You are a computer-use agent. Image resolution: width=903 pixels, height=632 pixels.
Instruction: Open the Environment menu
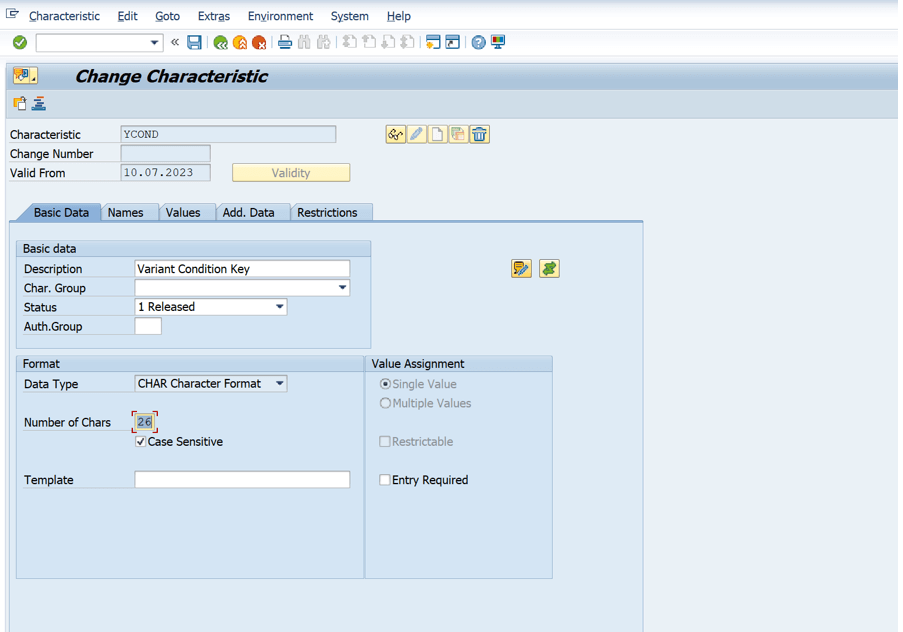click(280, 16)
